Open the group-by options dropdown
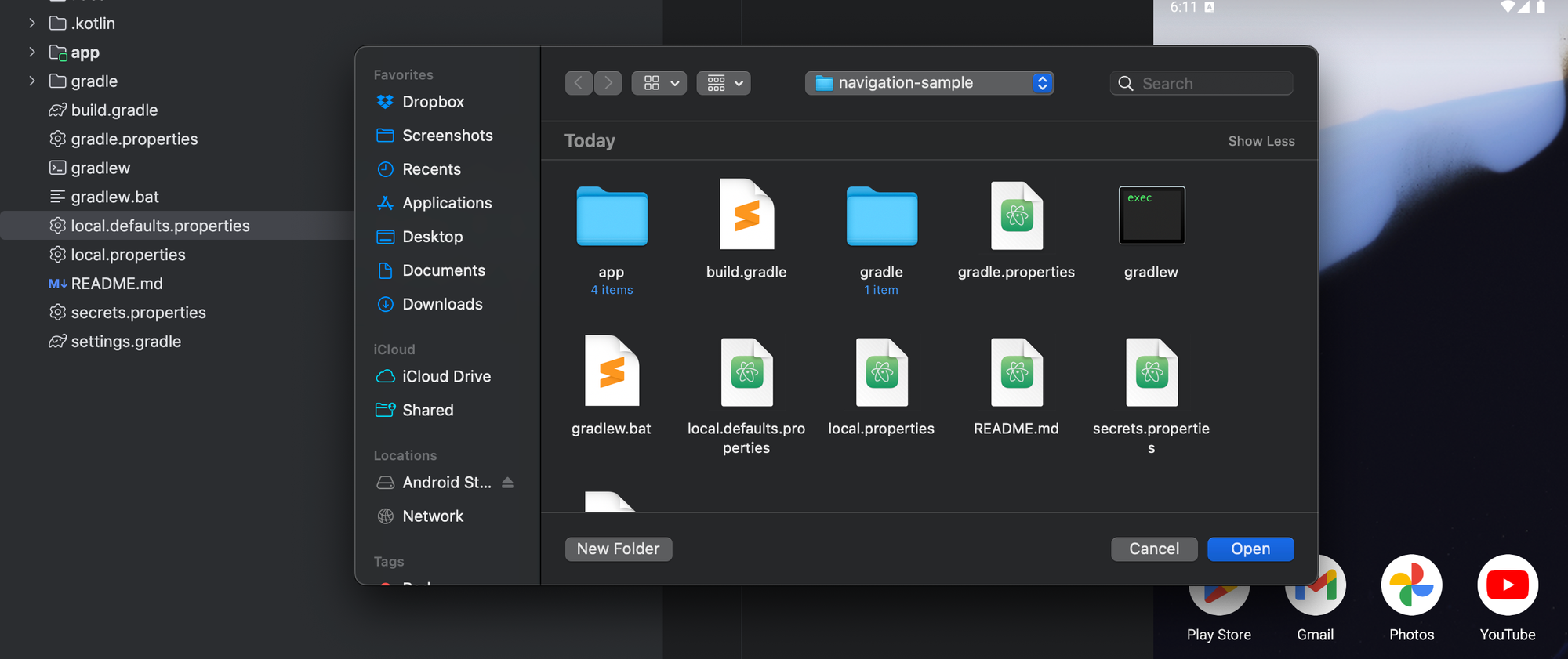The height and width of the screenshot is (659, 1568). (x=724, y=83)
